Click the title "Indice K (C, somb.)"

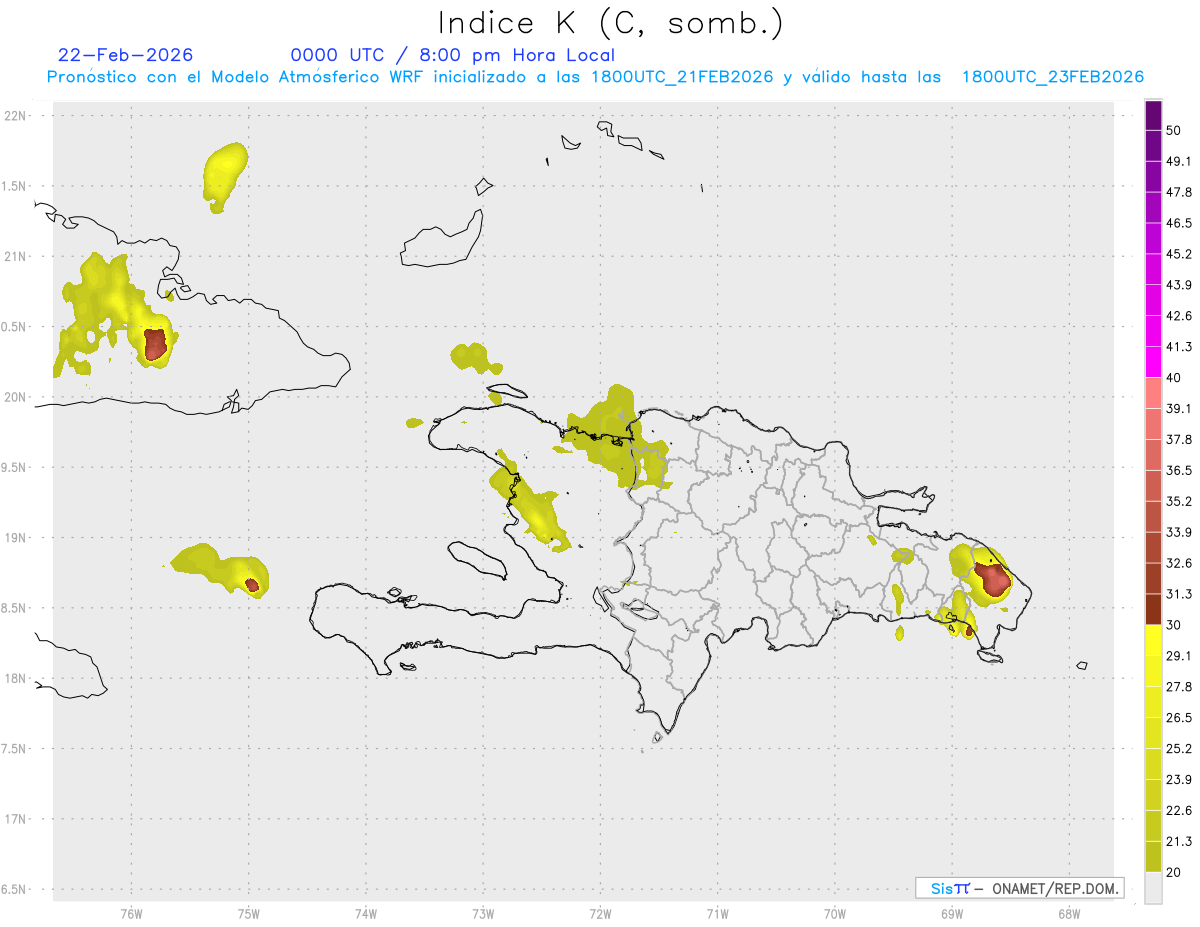pyautogui.click(x=611, y=24)
